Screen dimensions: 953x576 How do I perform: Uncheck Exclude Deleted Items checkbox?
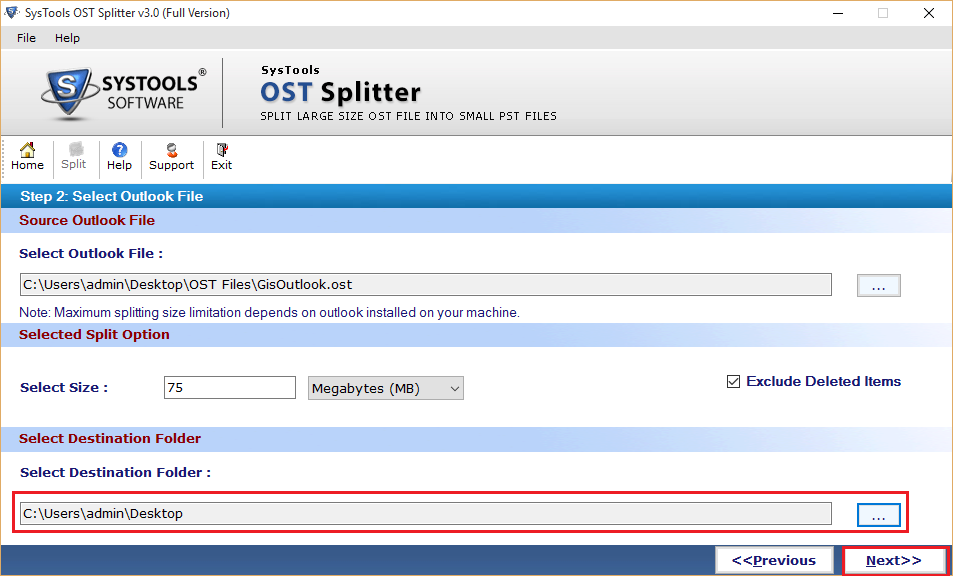pos(734,382)
